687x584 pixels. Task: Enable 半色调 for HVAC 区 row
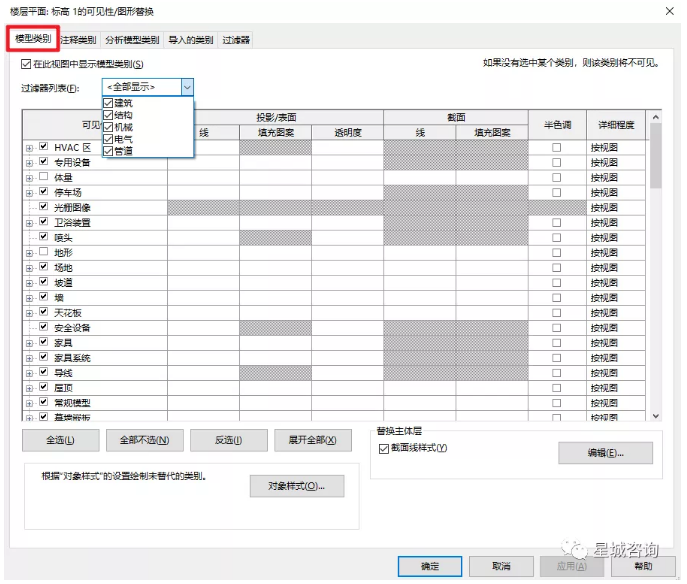point(556,148)
